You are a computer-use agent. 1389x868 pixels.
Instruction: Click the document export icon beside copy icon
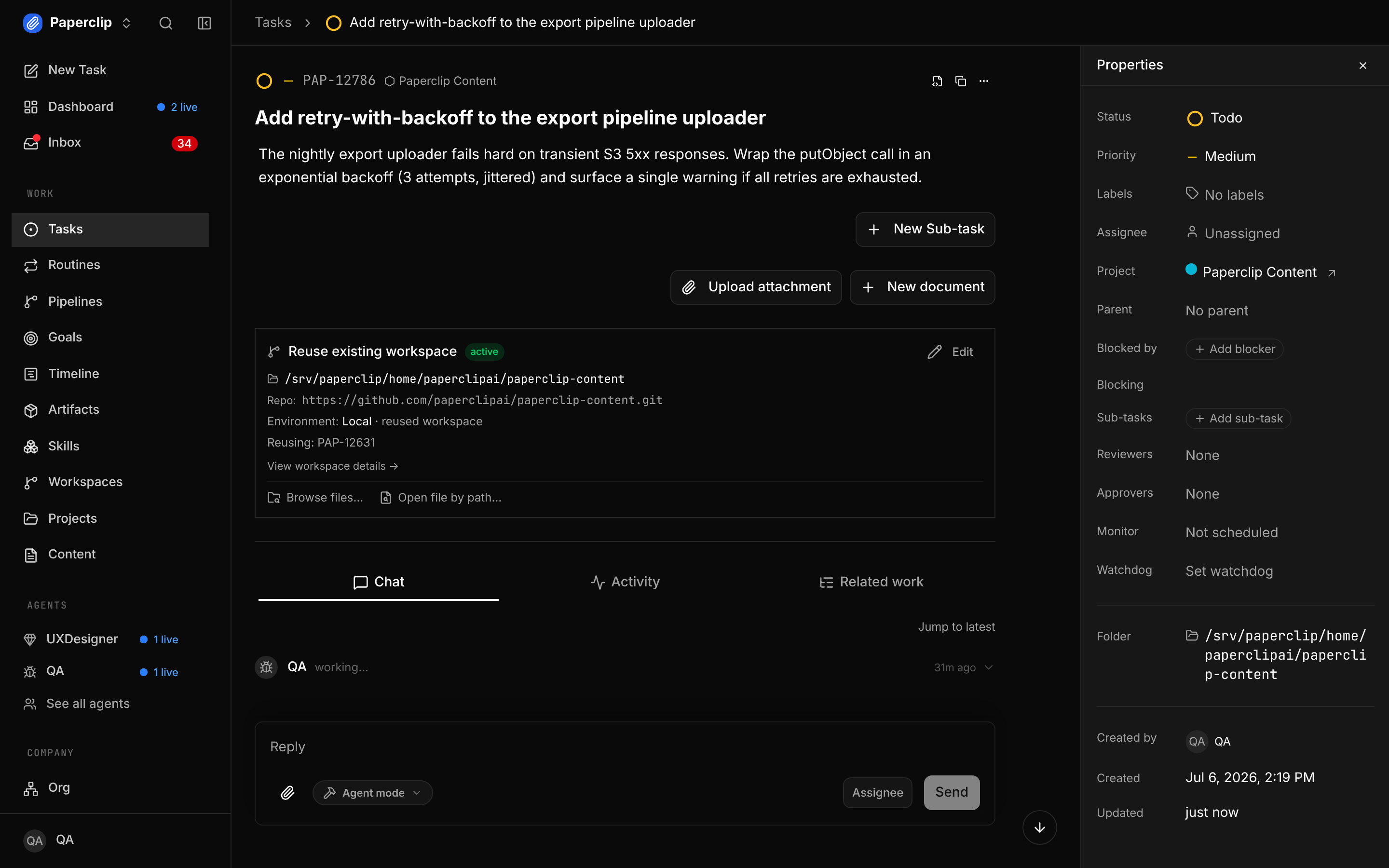click(x=937, y=81)
